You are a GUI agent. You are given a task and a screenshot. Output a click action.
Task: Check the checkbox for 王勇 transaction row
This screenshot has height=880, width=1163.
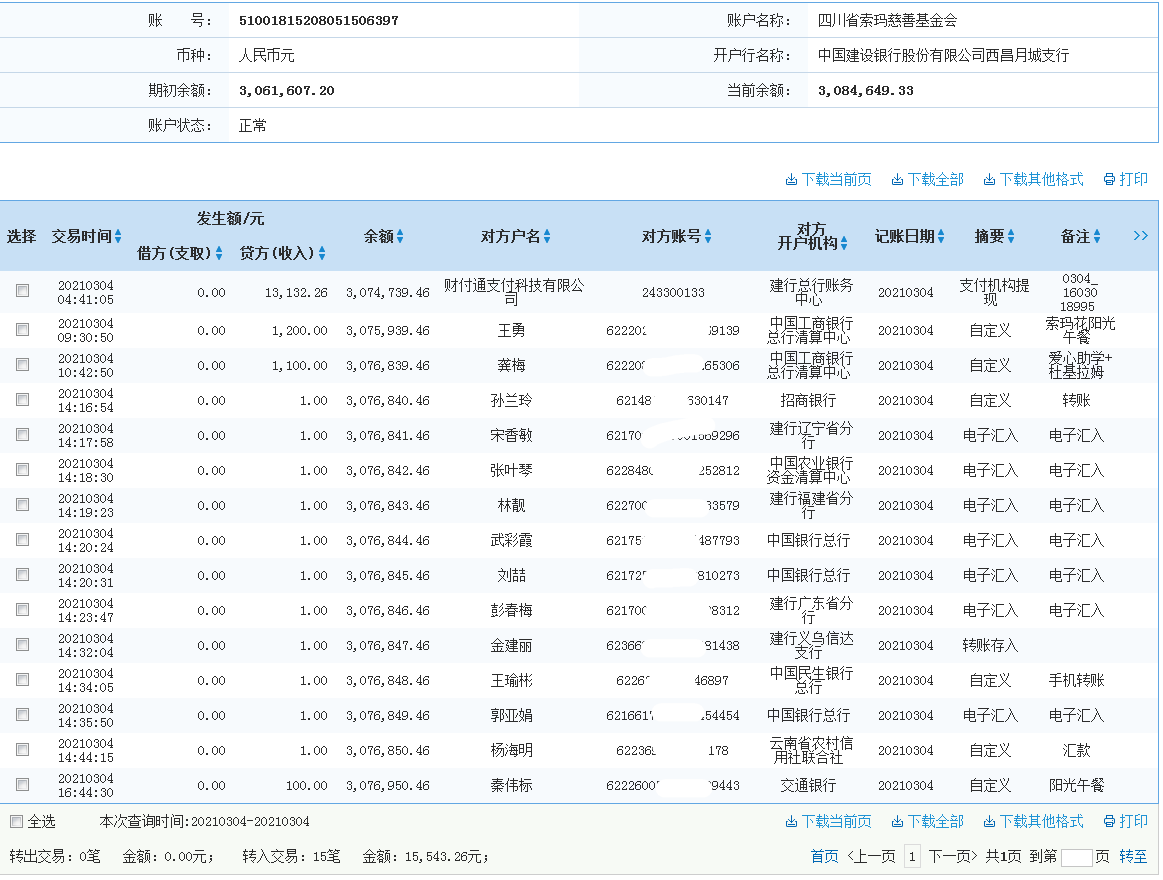[x=22, y=331]
